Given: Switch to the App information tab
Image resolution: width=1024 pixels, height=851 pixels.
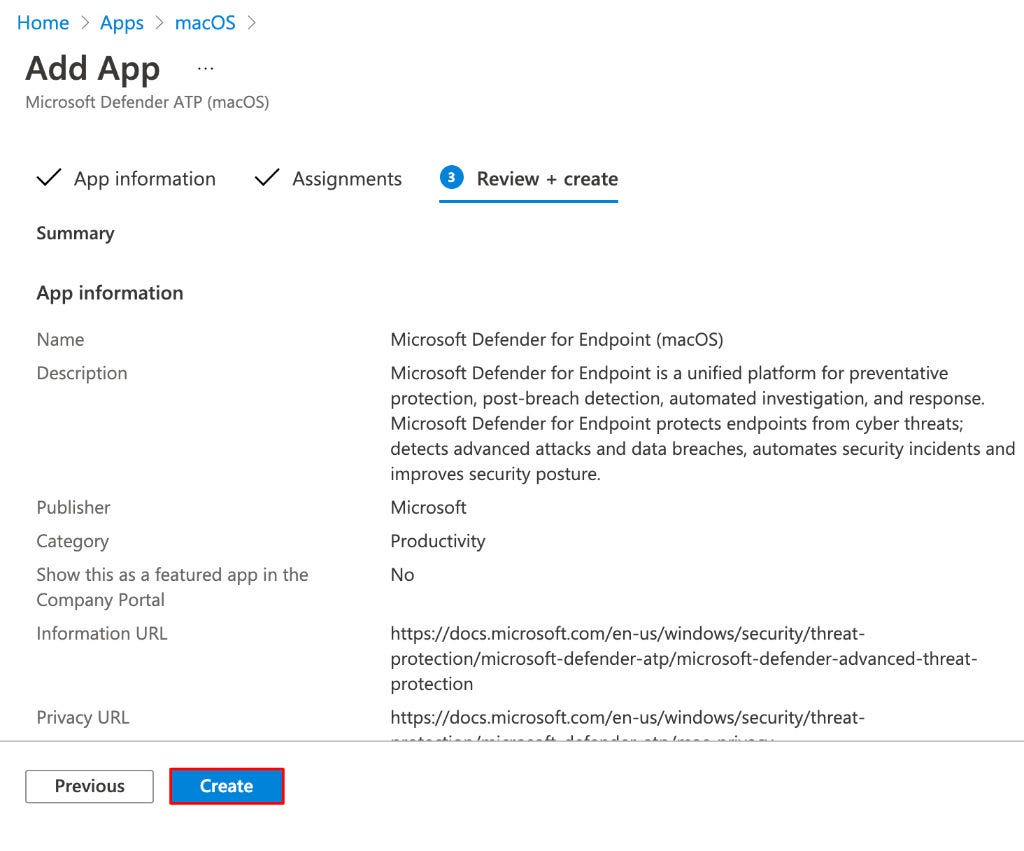Looking at the screenshot, I should [x=126, y=178].
